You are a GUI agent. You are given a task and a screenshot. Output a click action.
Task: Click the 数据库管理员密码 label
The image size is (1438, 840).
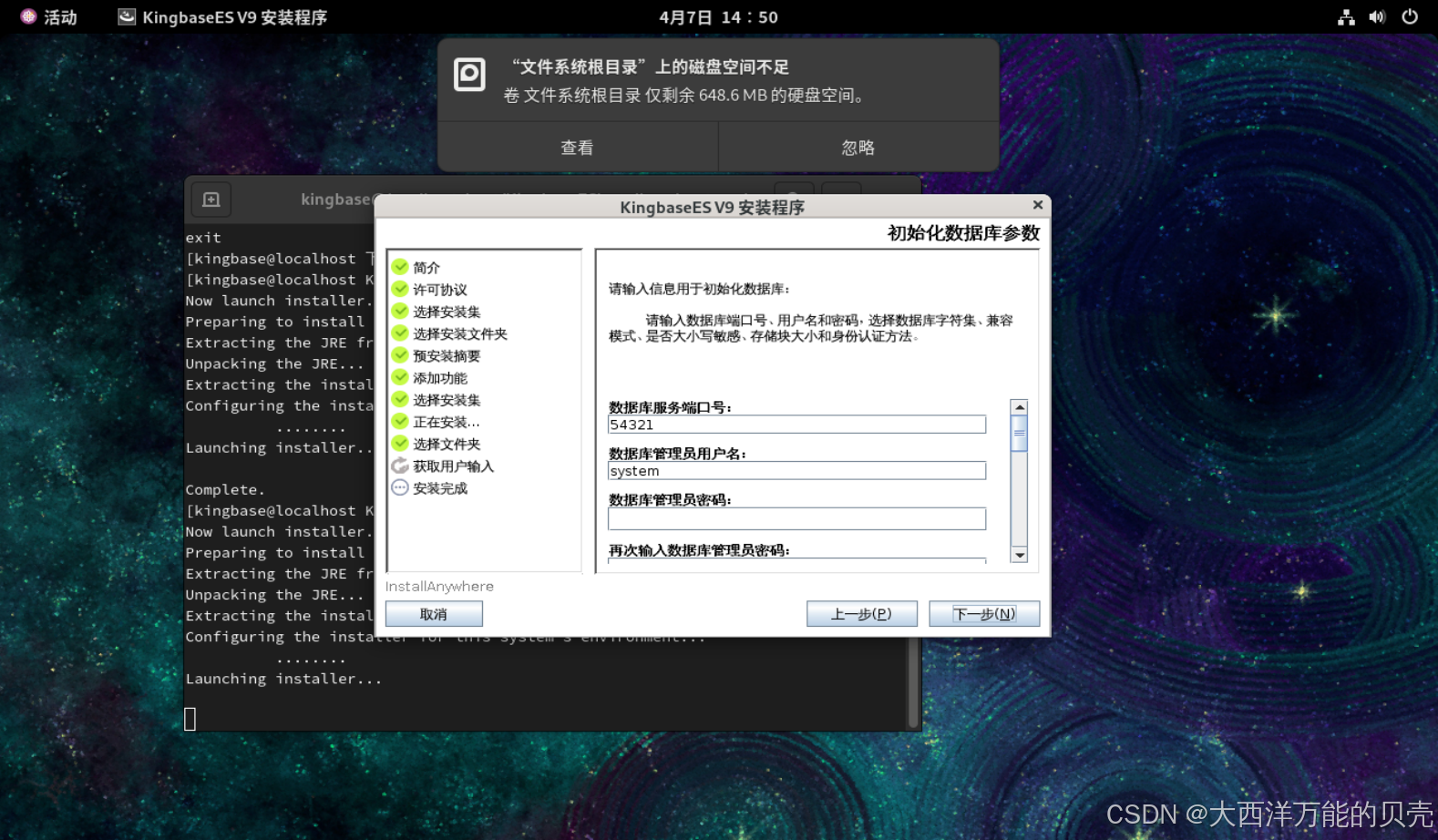coord(670,500)
